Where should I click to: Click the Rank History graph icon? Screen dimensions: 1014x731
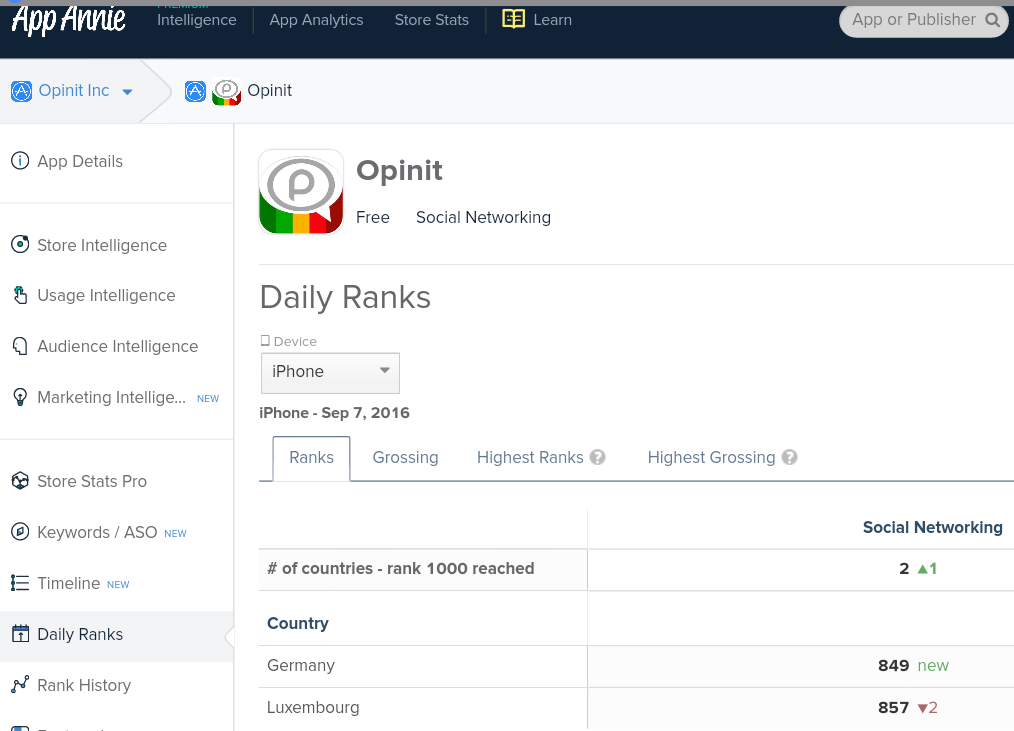tap(19, 685)
